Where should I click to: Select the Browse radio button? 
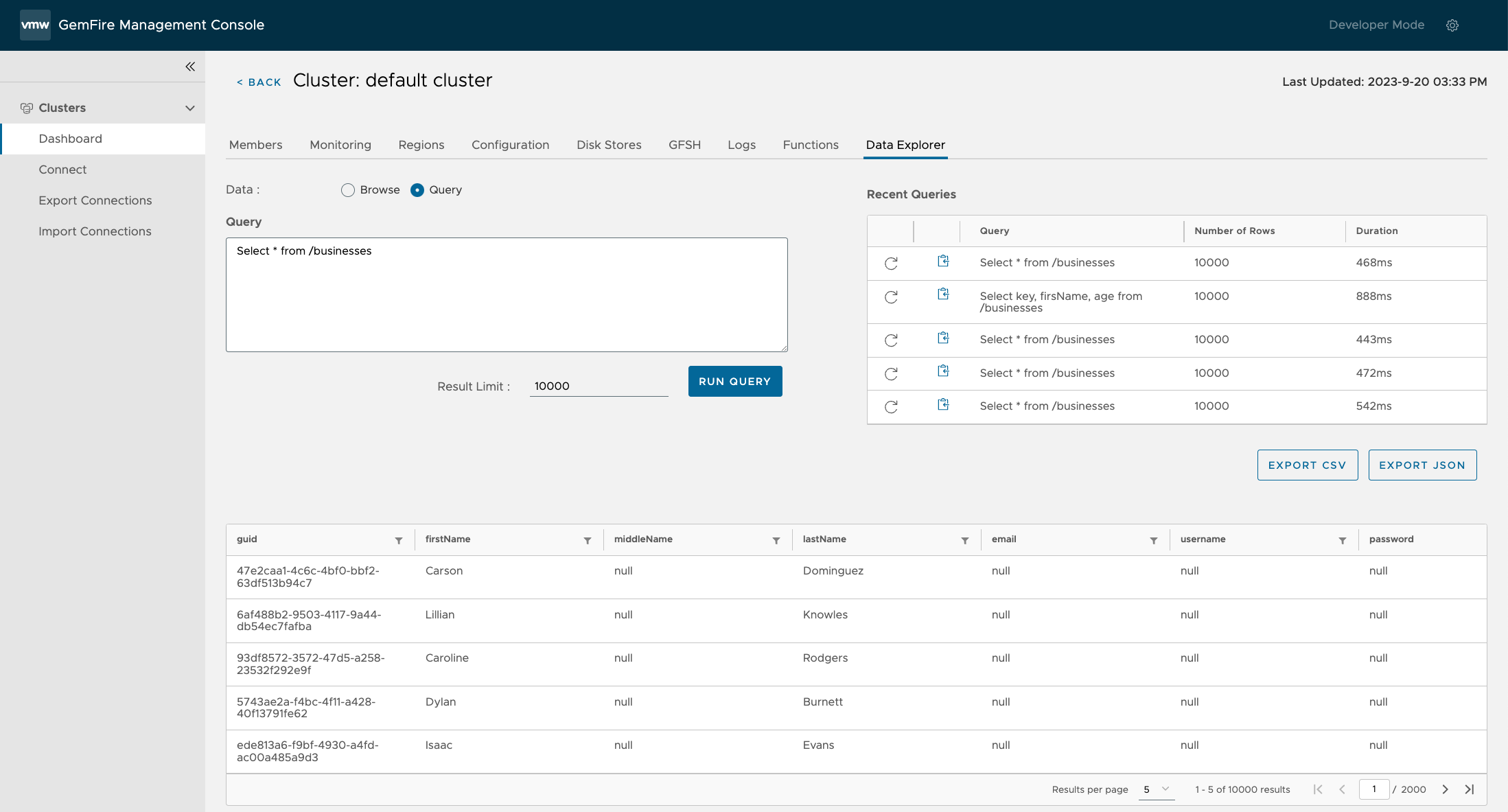coord(348,190)
